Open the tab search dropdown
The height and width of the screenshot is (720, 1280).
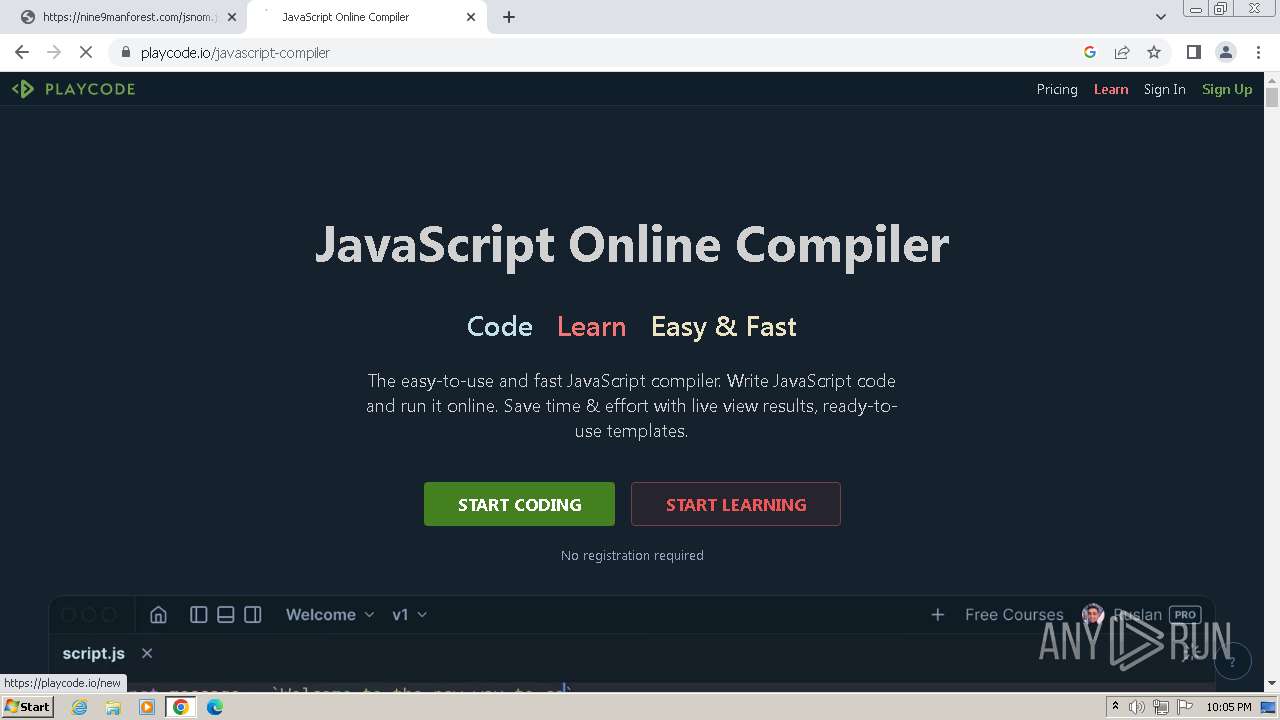click(x=1160, y=17)
